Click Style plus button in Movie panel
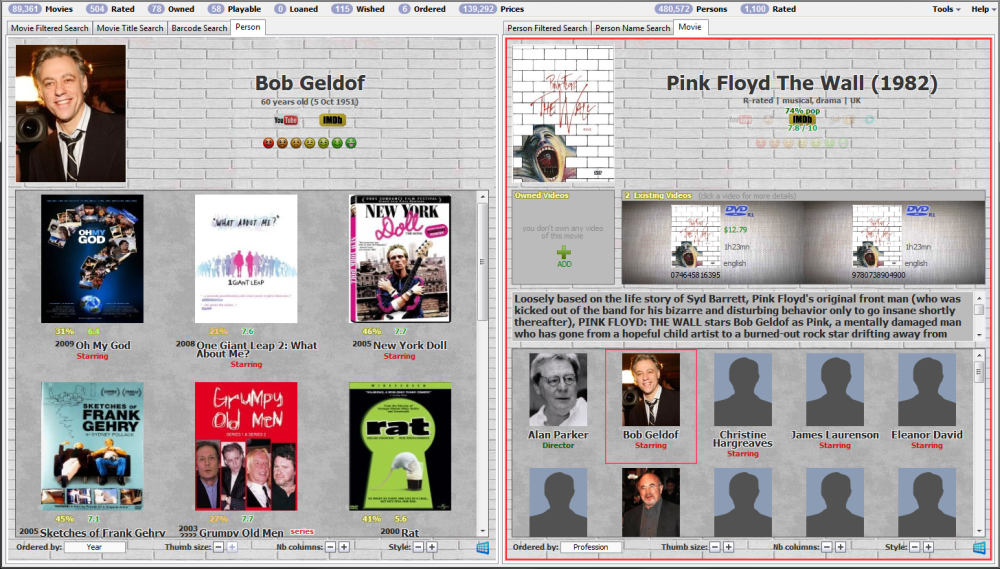This screenshot has height=569, width=1000. (928, 547)
